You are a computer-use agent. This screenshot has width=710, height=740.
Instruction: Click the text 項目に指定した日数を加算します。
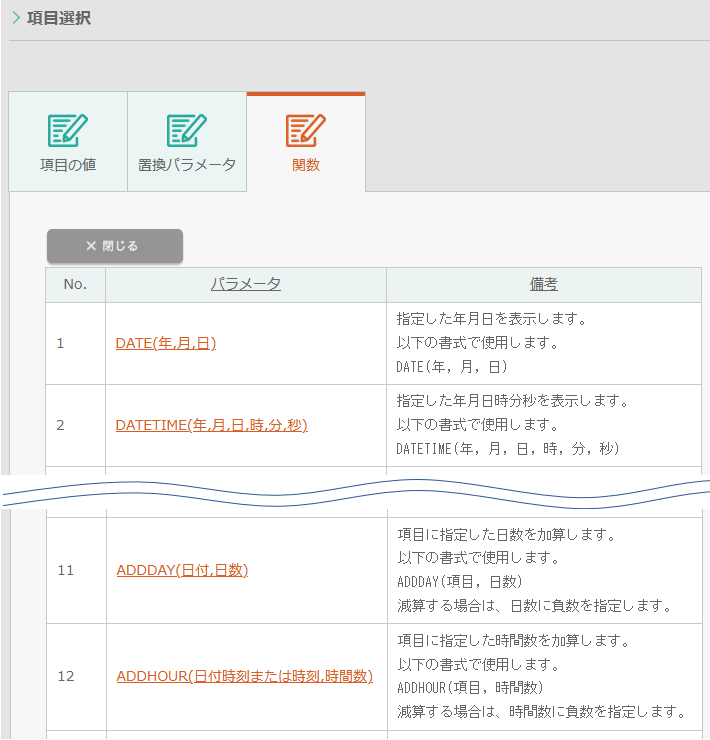coord(507,535)
